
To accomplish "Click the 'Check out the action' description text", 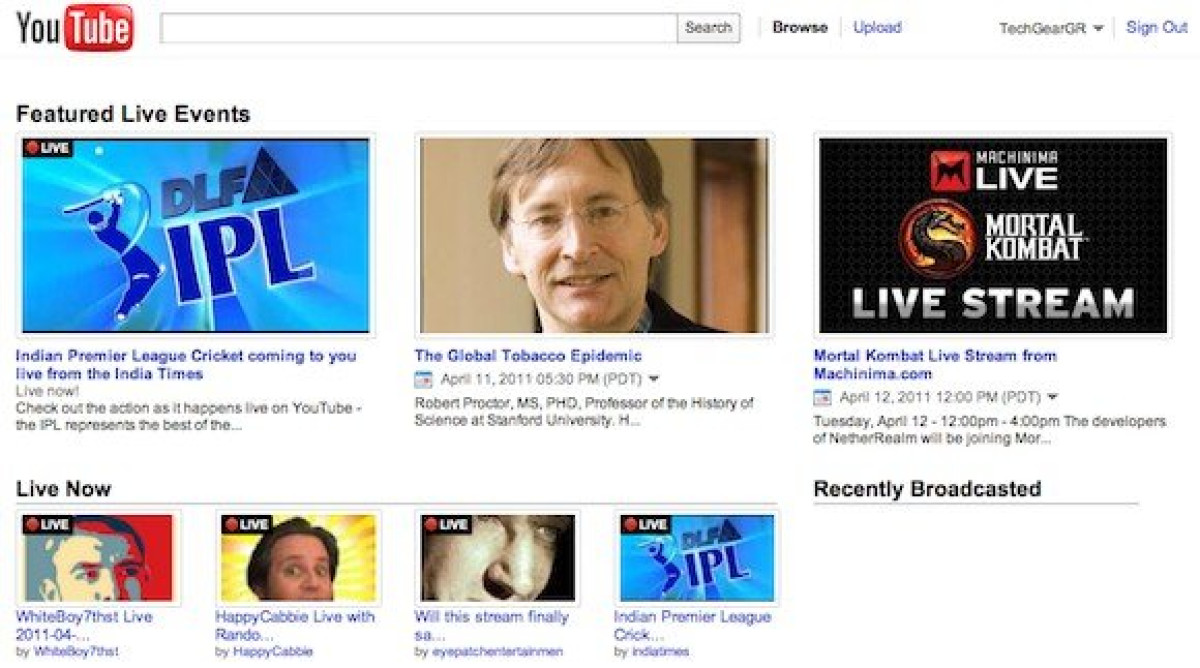I will click(189, 416).
